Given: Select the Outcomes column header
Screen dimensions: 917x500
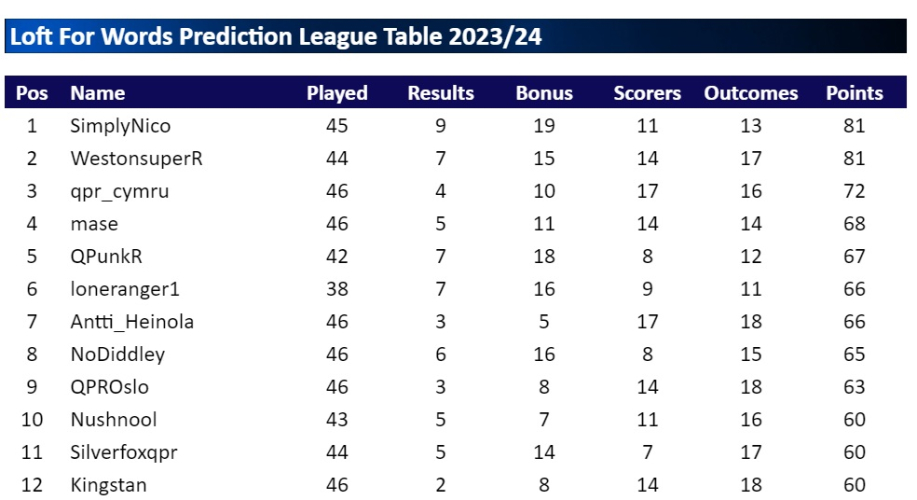Looking at the screenshot, I should click(x=751, y=93).
